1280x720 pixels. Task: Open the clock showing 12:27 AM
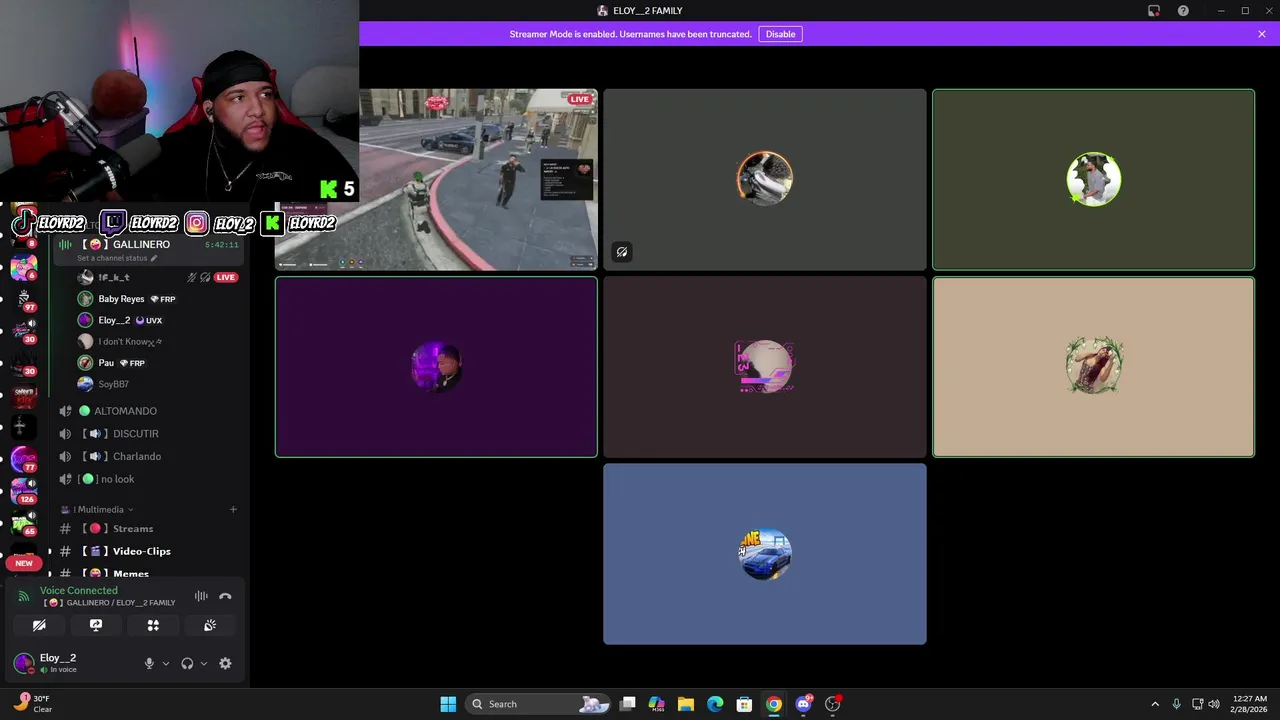pos(1250,704)
